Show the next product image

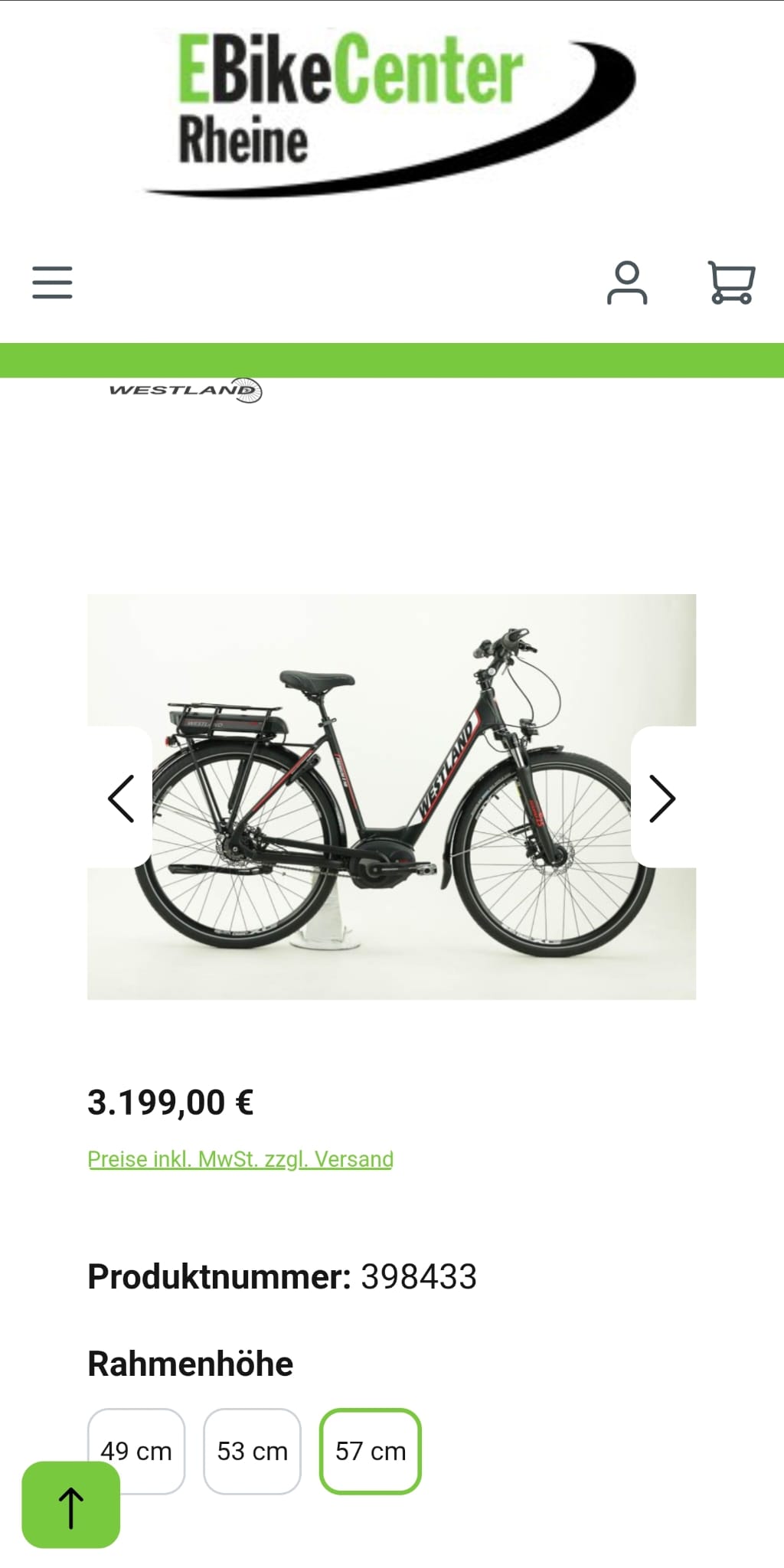click(663, 798)
